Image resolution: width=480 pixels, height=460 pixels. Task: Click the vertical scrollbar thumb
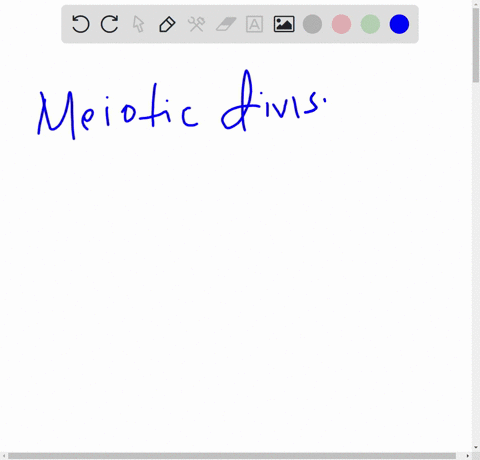(476, 45)
